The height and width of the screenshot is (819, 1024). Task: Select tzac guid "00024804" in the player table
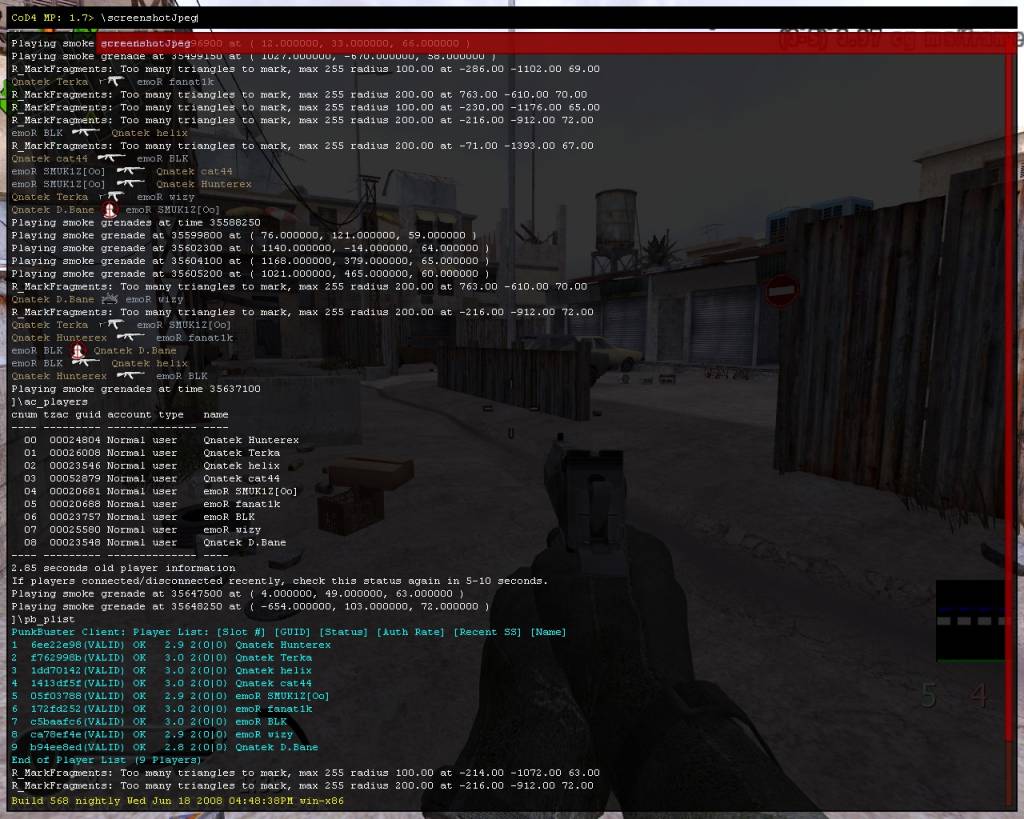click(x=74, y=440)
